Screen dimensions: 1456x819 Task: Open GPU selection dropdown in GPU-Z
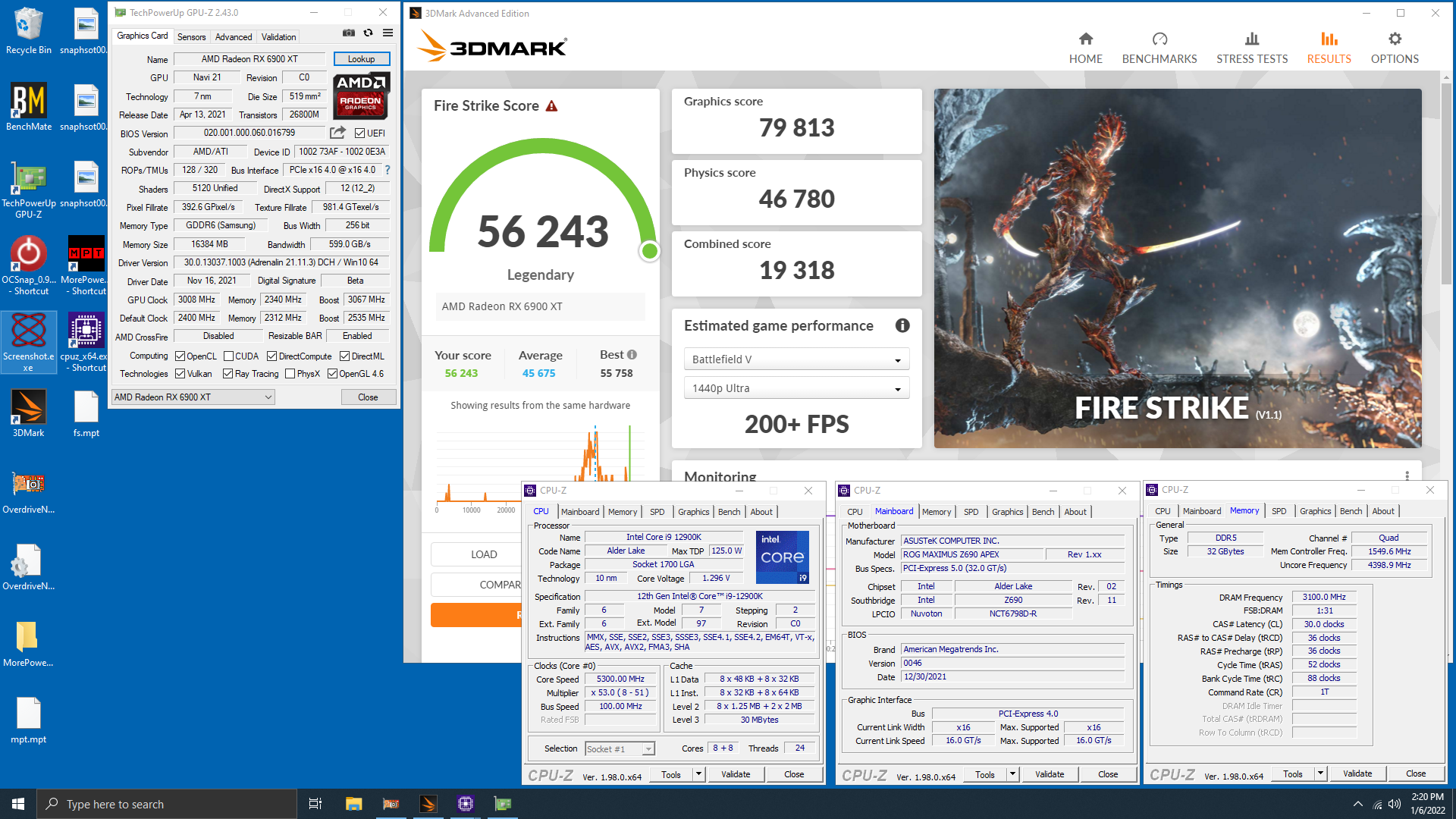(193, 397)
